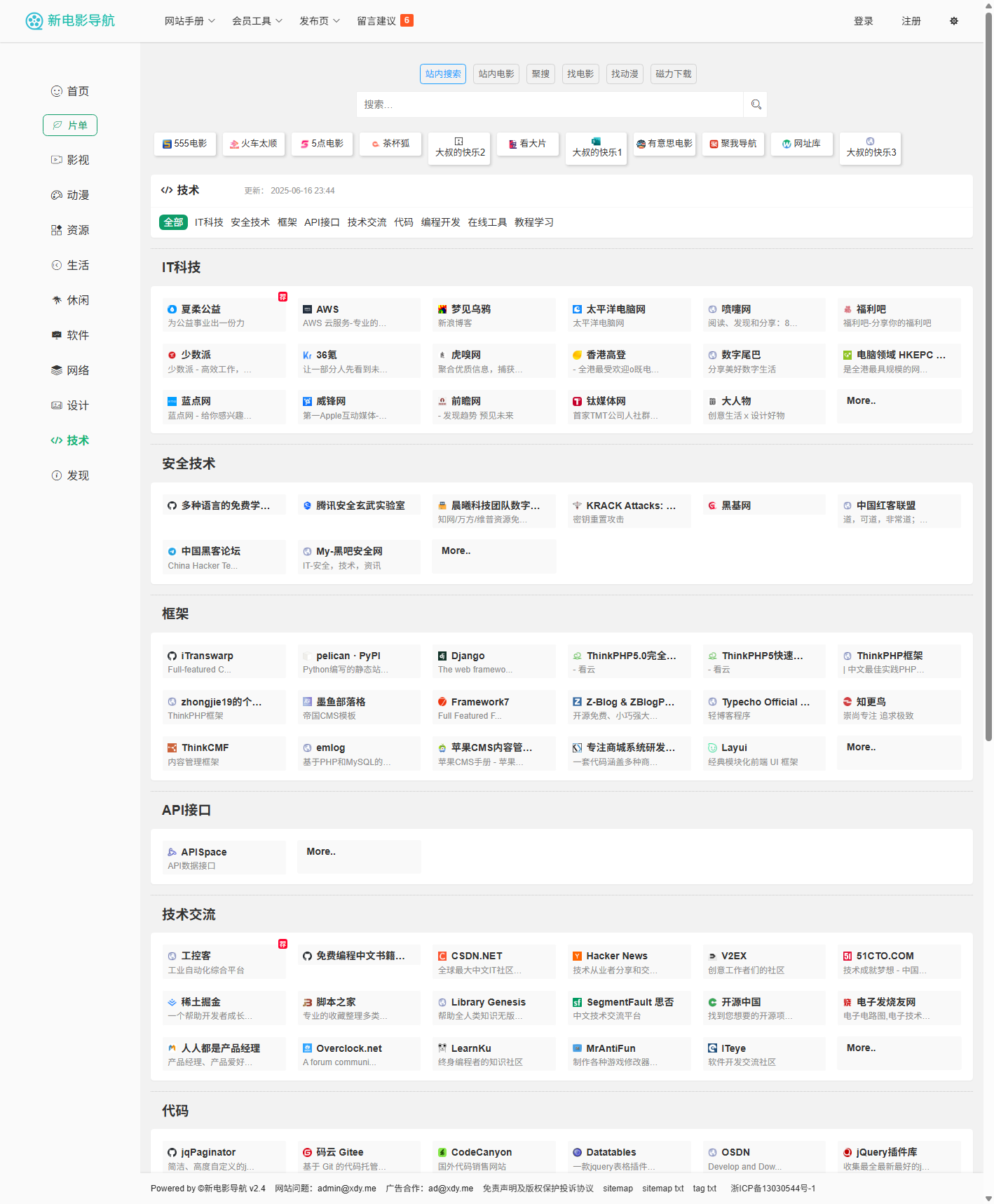Click the 资源 sidebar icon
Viewport: 994px width, 1204px height.
tap(57, 230)
